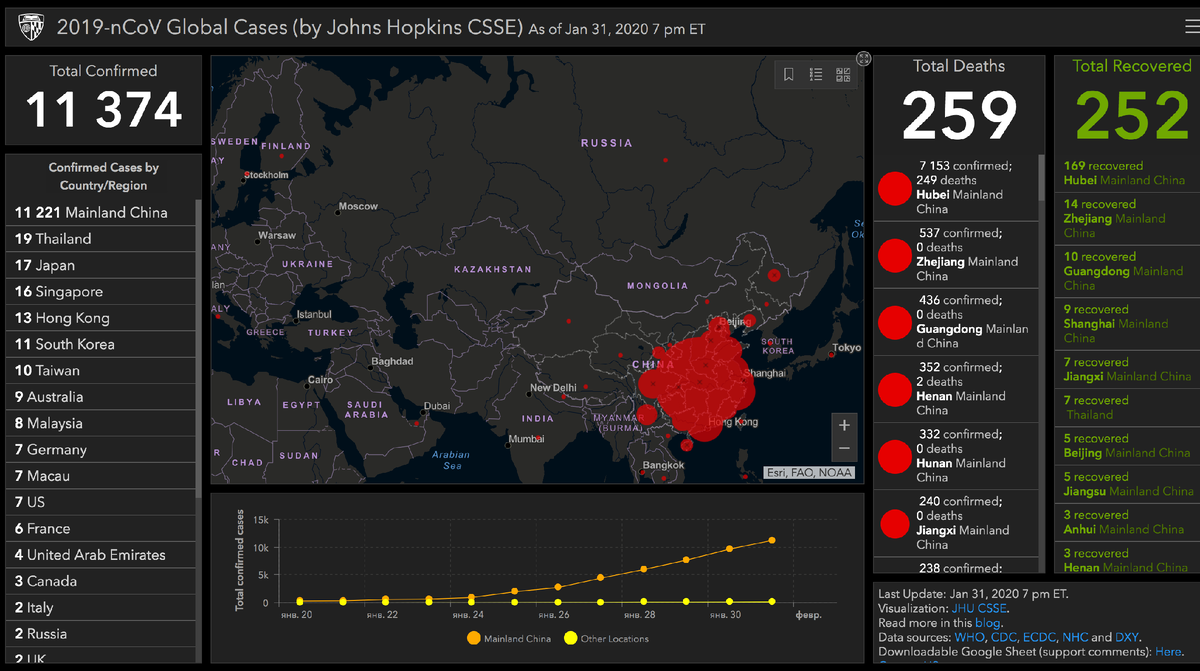1200x671 pixels.
Task: Click the red circle beside Hunan entry
Action: (894, 456)
